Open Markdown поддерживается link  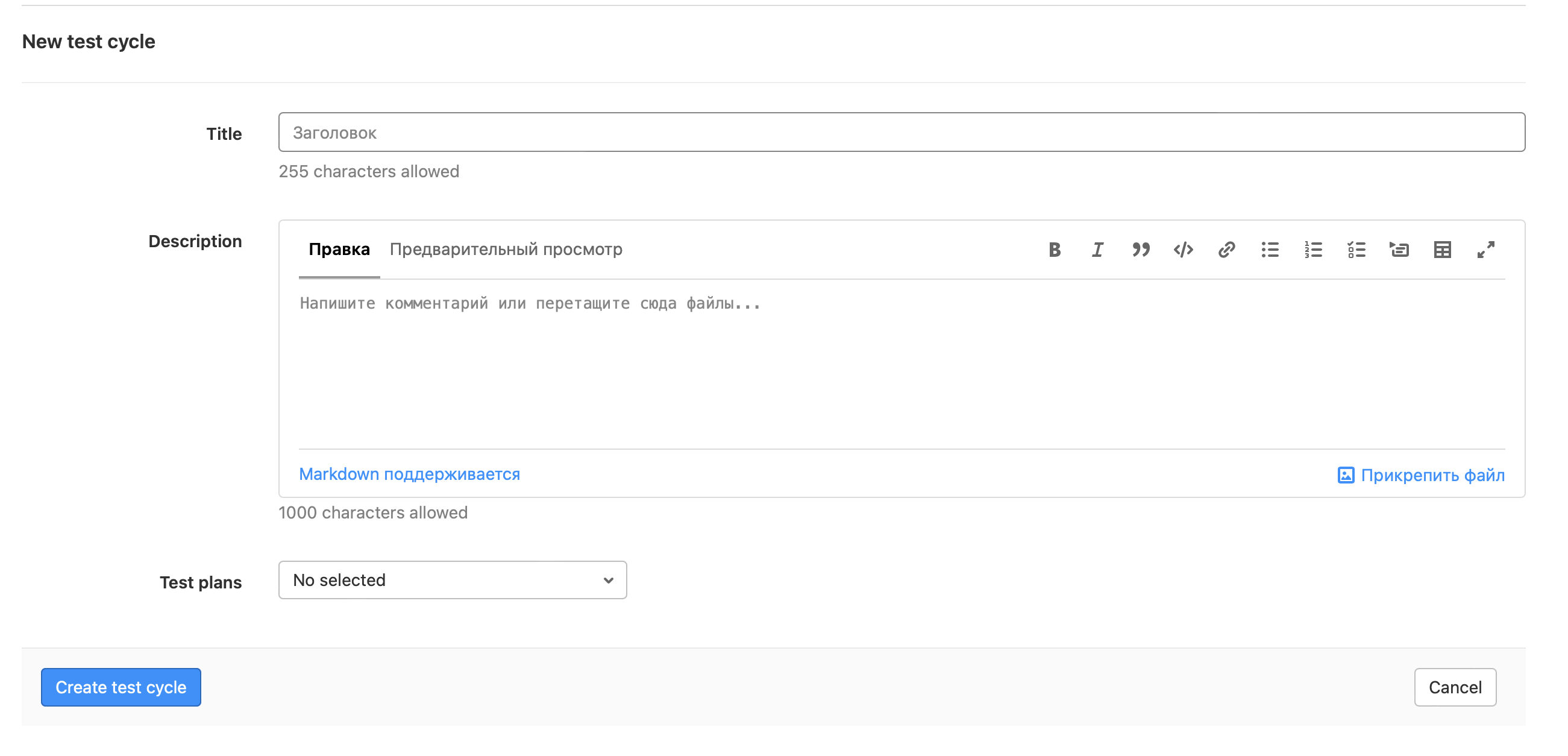[x=409, y=474]
